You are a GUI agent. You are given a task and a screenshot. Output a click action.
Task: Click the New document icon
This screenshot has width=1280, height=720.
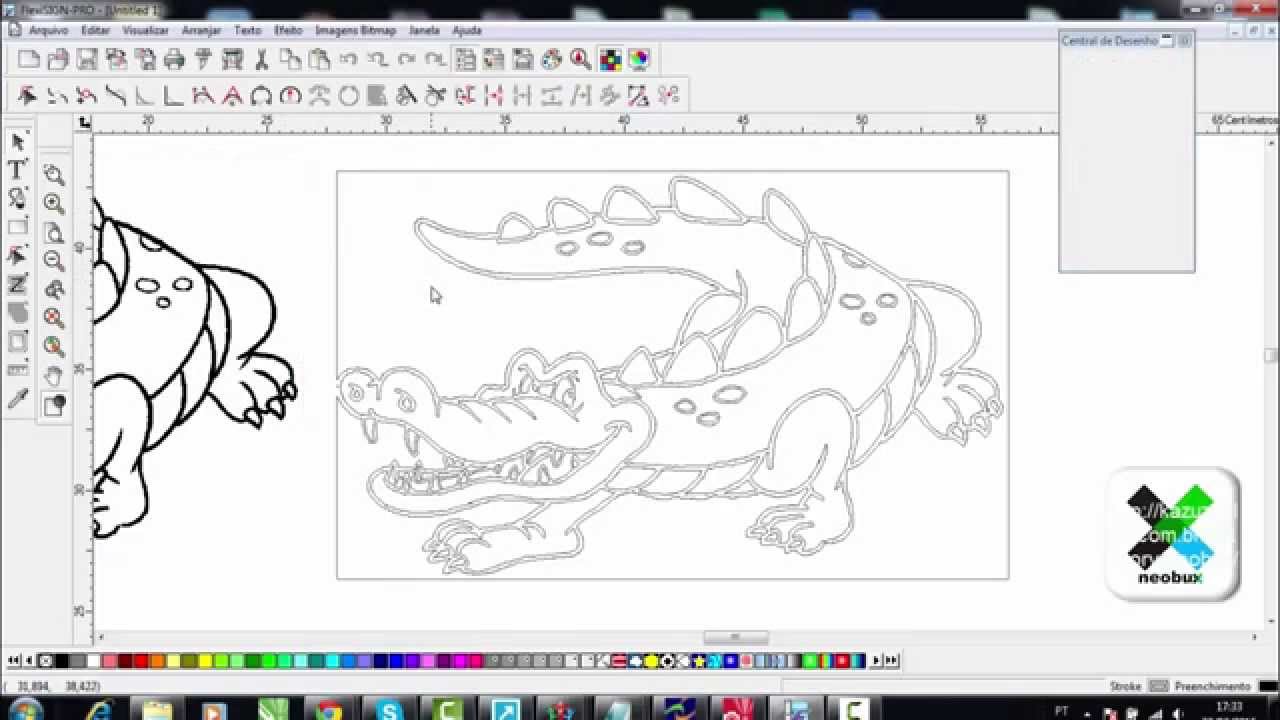point(28,60)
